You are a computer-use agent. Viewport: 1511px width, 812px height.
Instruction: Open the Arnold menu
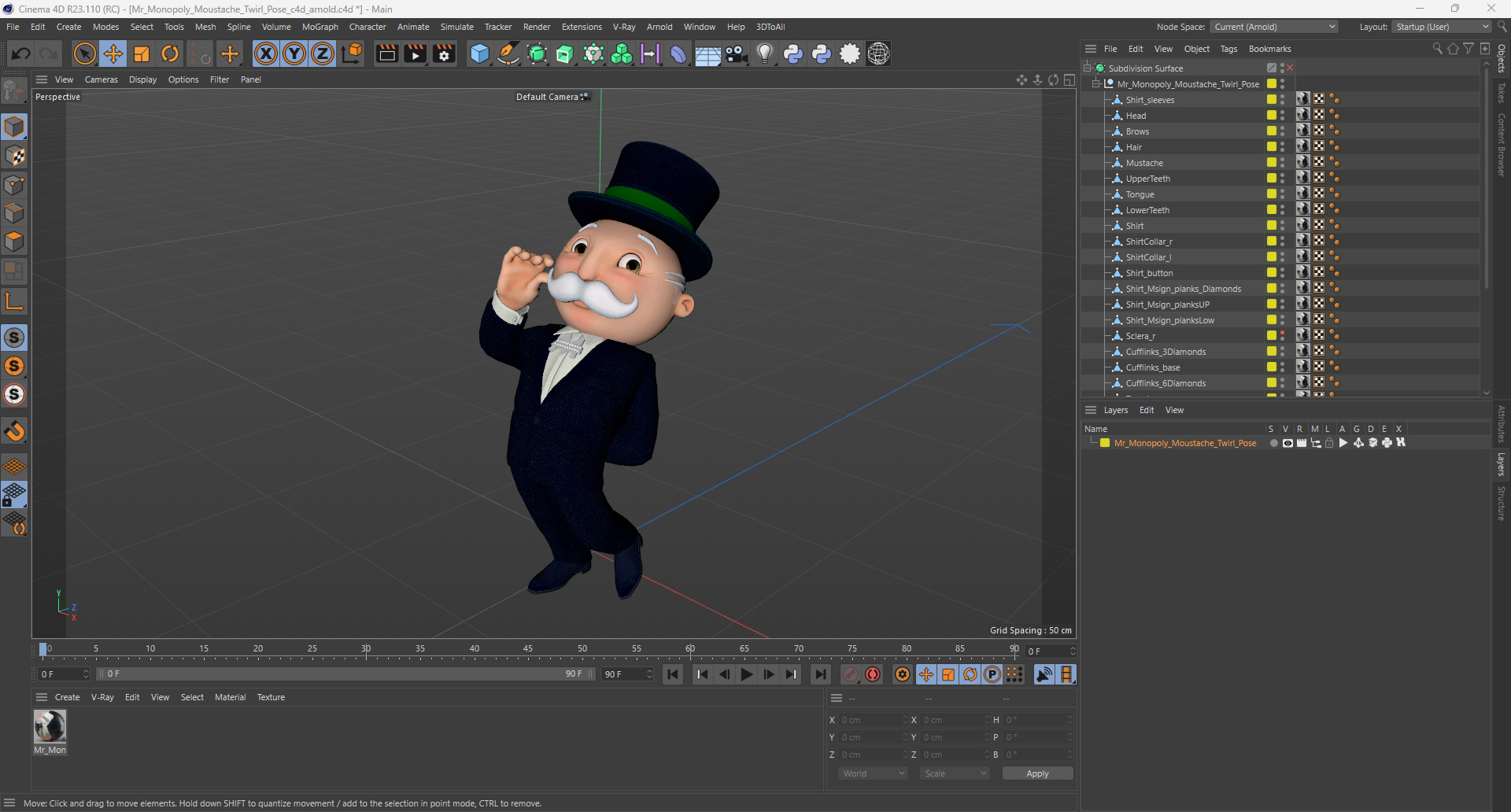tap(659, 27)
